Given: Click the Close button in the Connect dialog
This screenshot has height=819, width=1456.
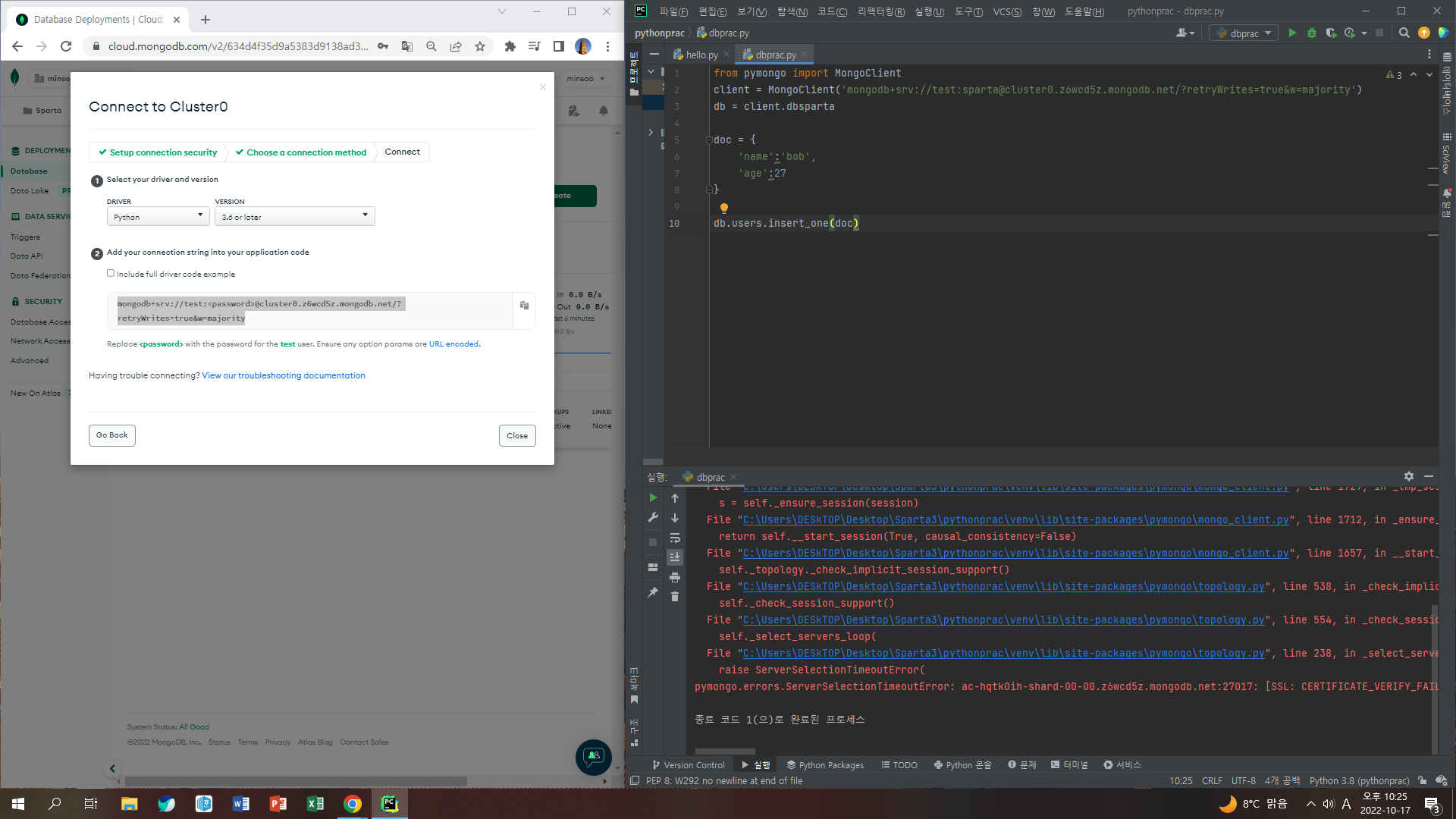Looking at the screenshot, I should point(517,436).
